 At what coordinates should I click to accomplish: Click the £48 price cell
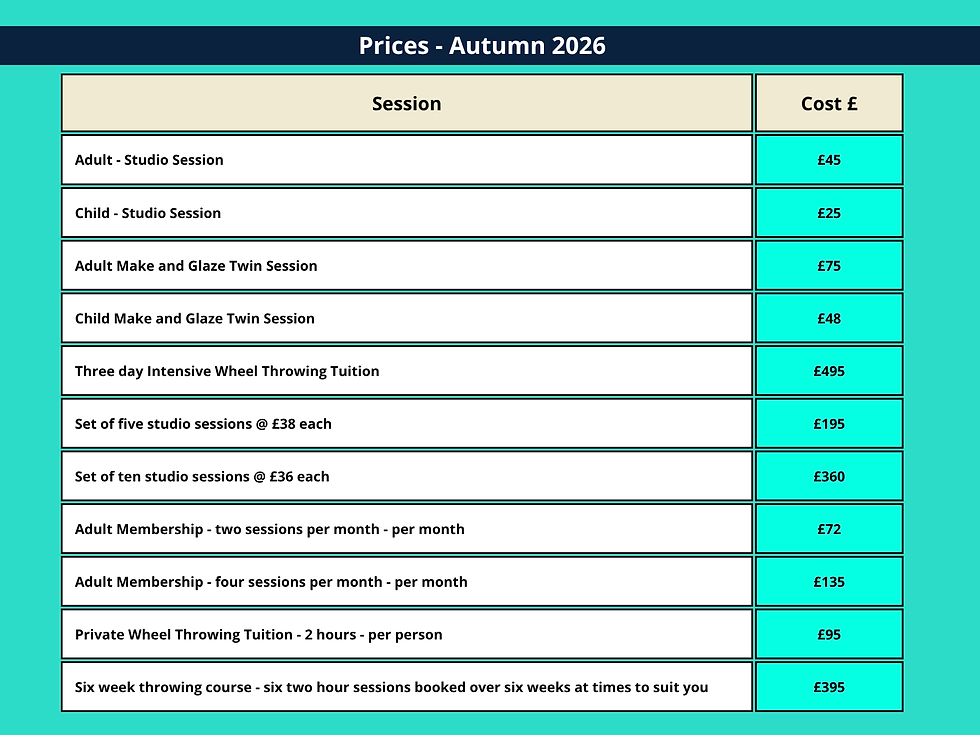[x=829, y=318]
